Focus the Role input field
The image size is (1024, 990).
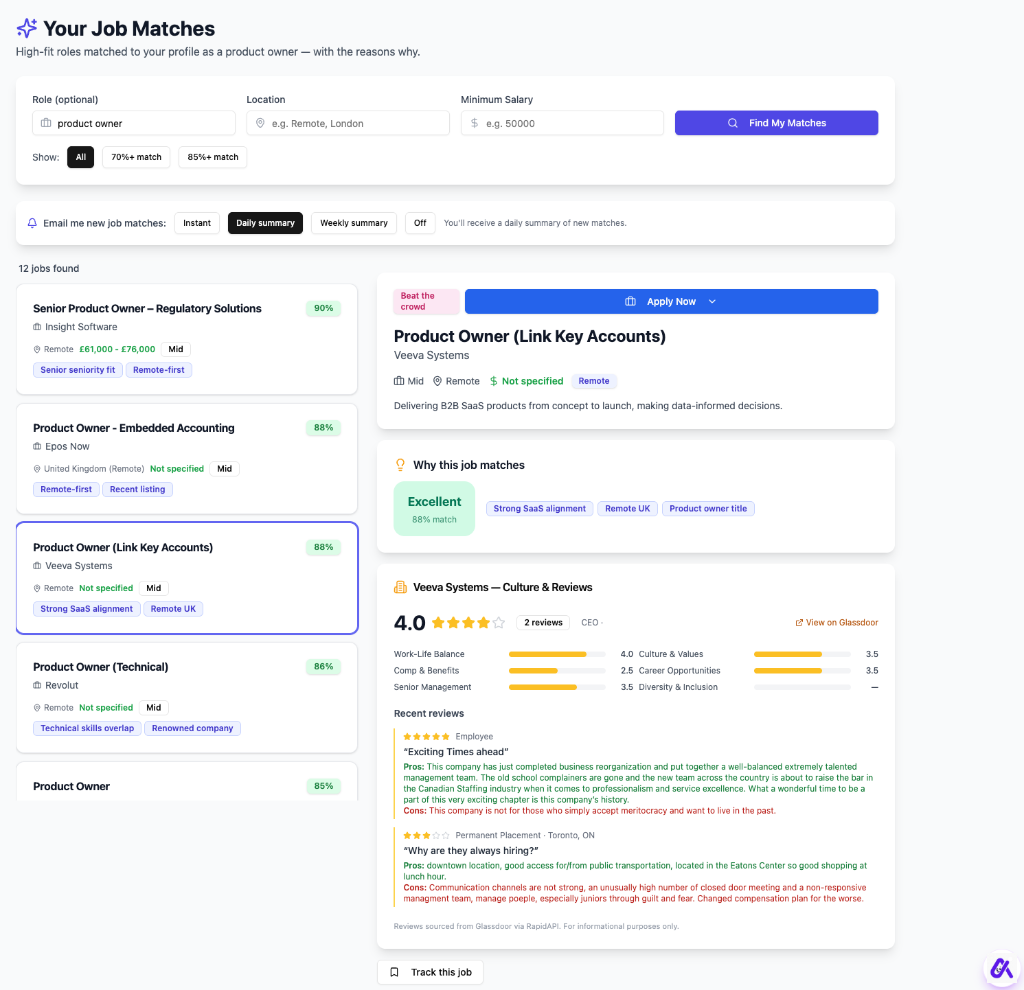(x=134, y=123)
